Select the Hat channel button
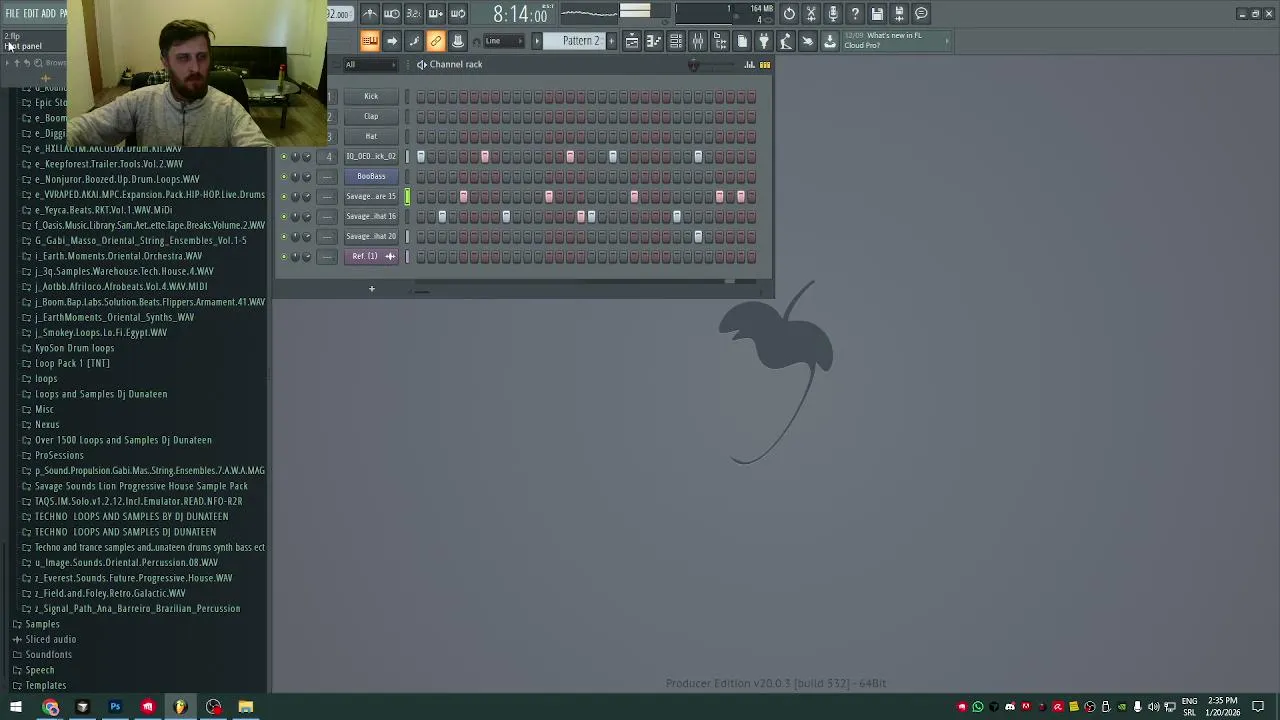The image size is (1280, 720). point(371,137)
